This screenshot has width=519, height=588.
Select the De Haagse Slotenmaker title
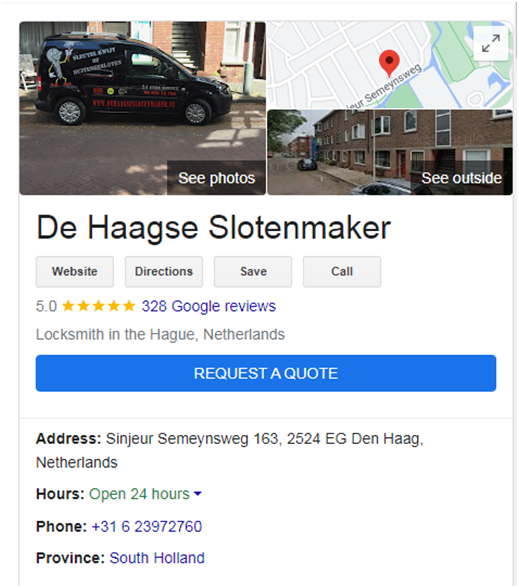pyautogui.click(x=213, y=228)
